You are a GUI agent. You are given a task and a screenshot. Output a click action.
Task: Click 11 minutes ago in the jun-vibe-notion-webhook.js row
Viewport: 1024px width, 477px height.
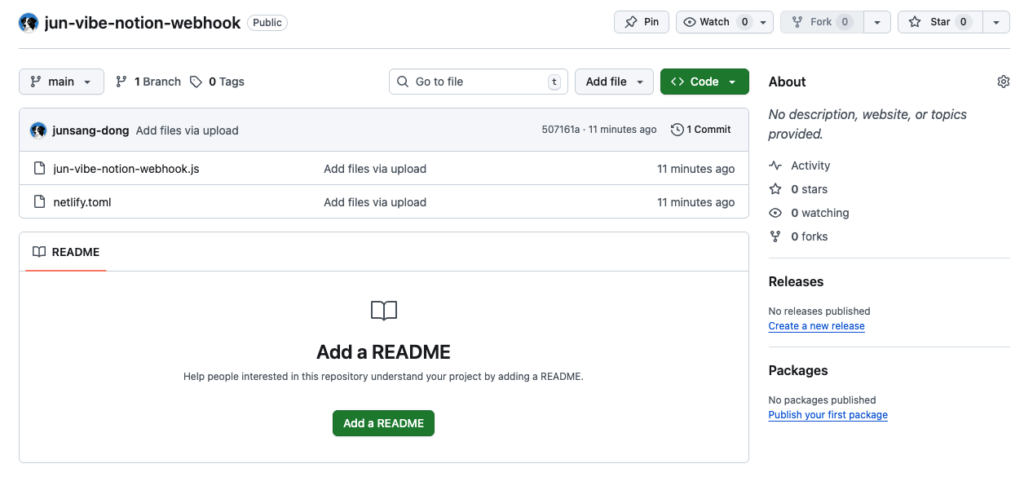[x=696, y=169]
